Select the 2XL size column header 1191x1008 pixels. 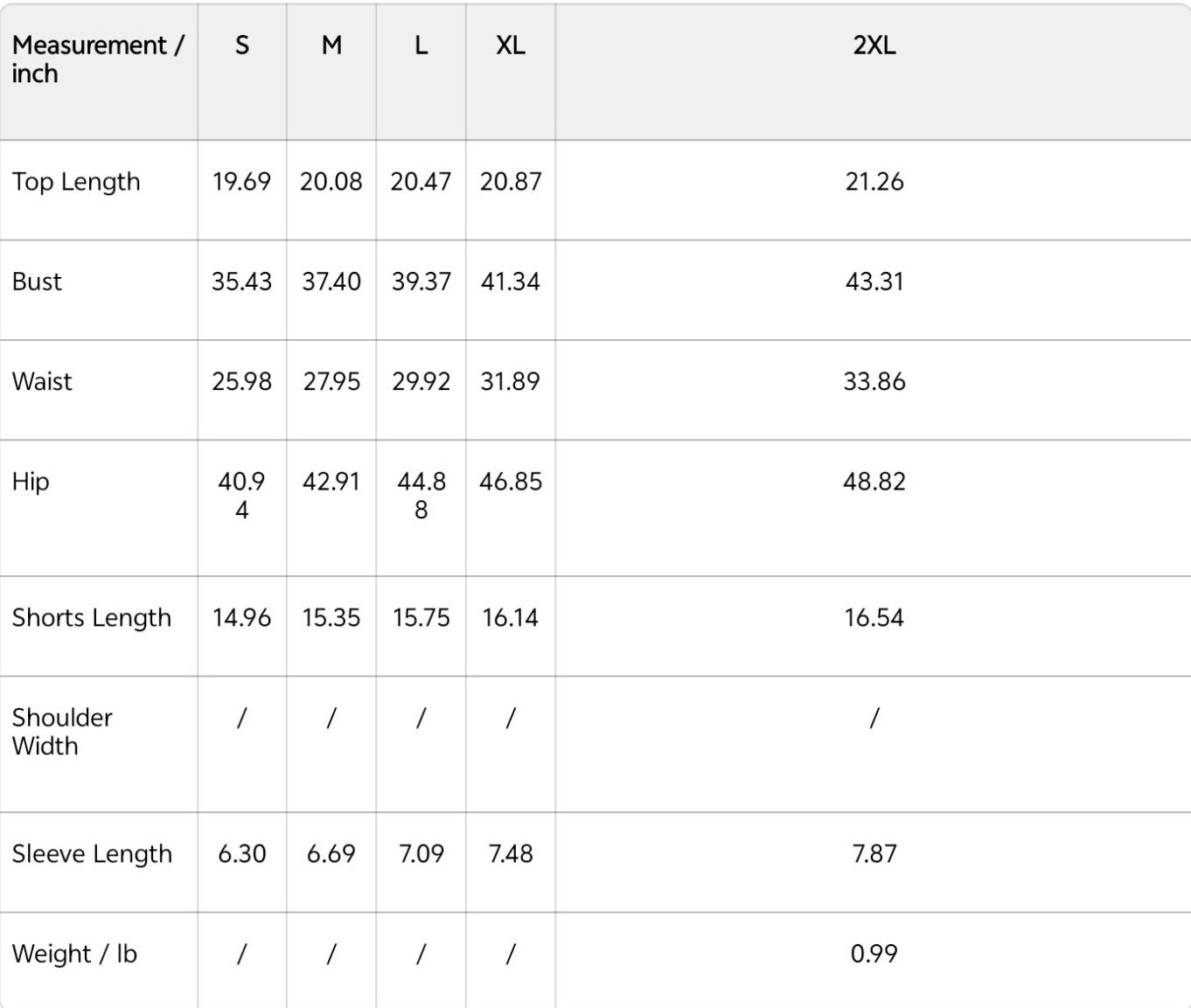tap(874, 45)
